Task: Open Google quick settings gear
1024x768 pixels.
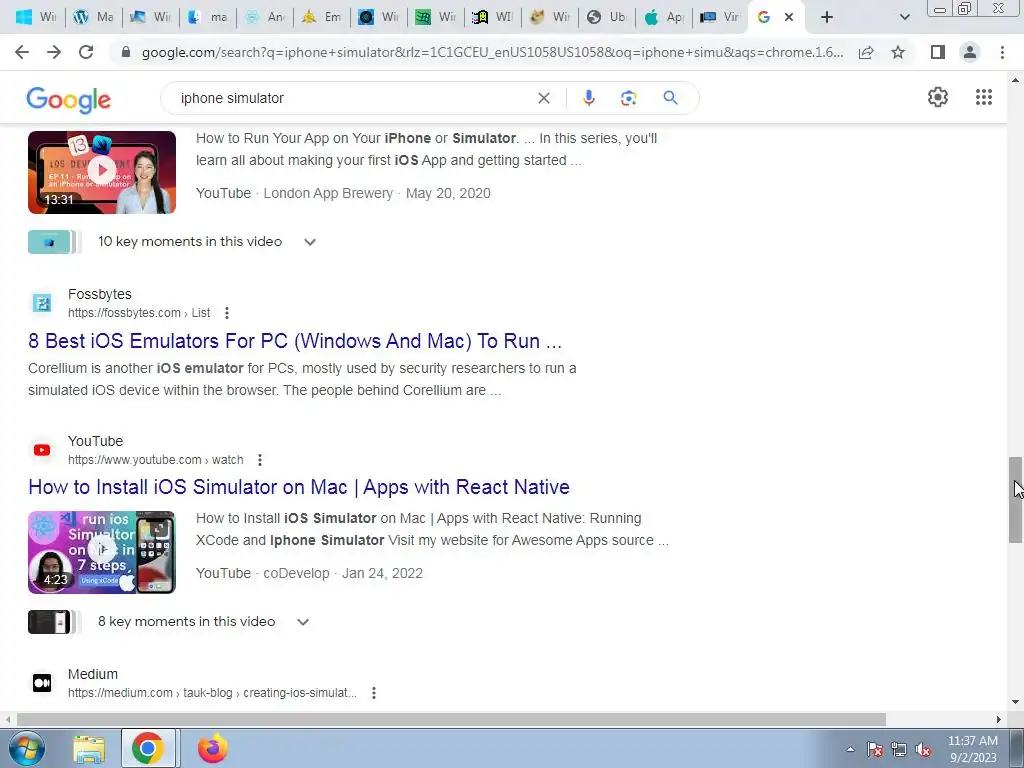Action: tap(938, 97)
